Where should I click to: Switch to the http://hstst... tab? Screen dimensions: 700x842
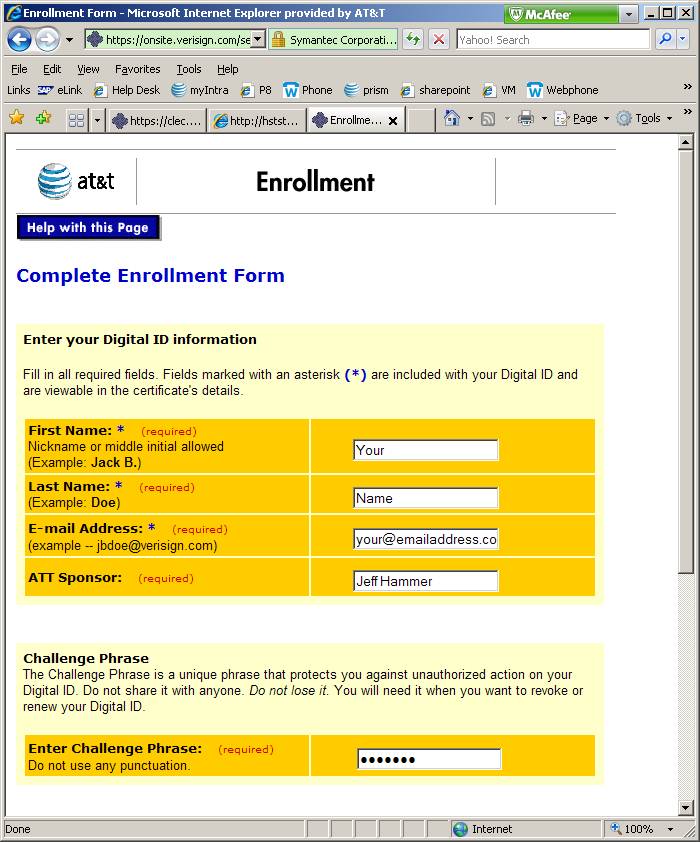[x=256, y=120]
